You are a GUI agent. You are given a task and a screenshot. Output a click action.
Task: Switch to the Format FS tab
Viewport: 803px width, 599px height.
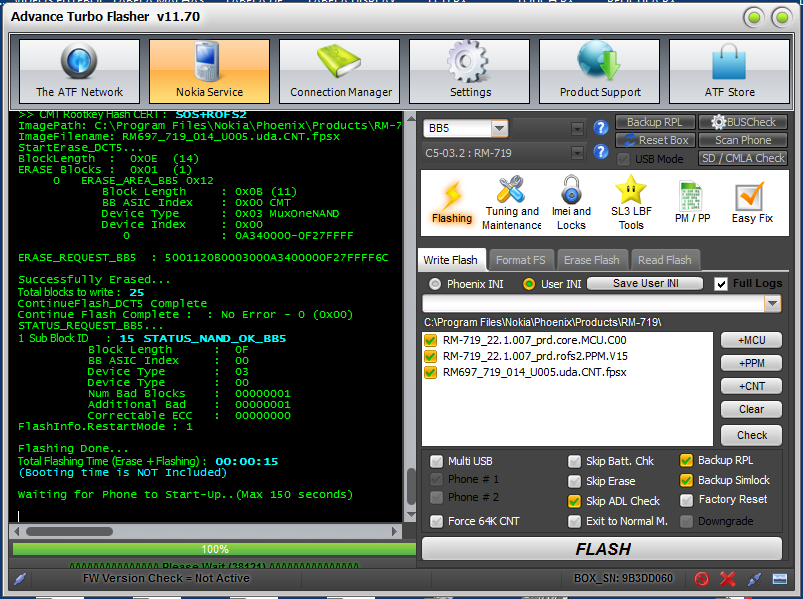click(520, 260)
